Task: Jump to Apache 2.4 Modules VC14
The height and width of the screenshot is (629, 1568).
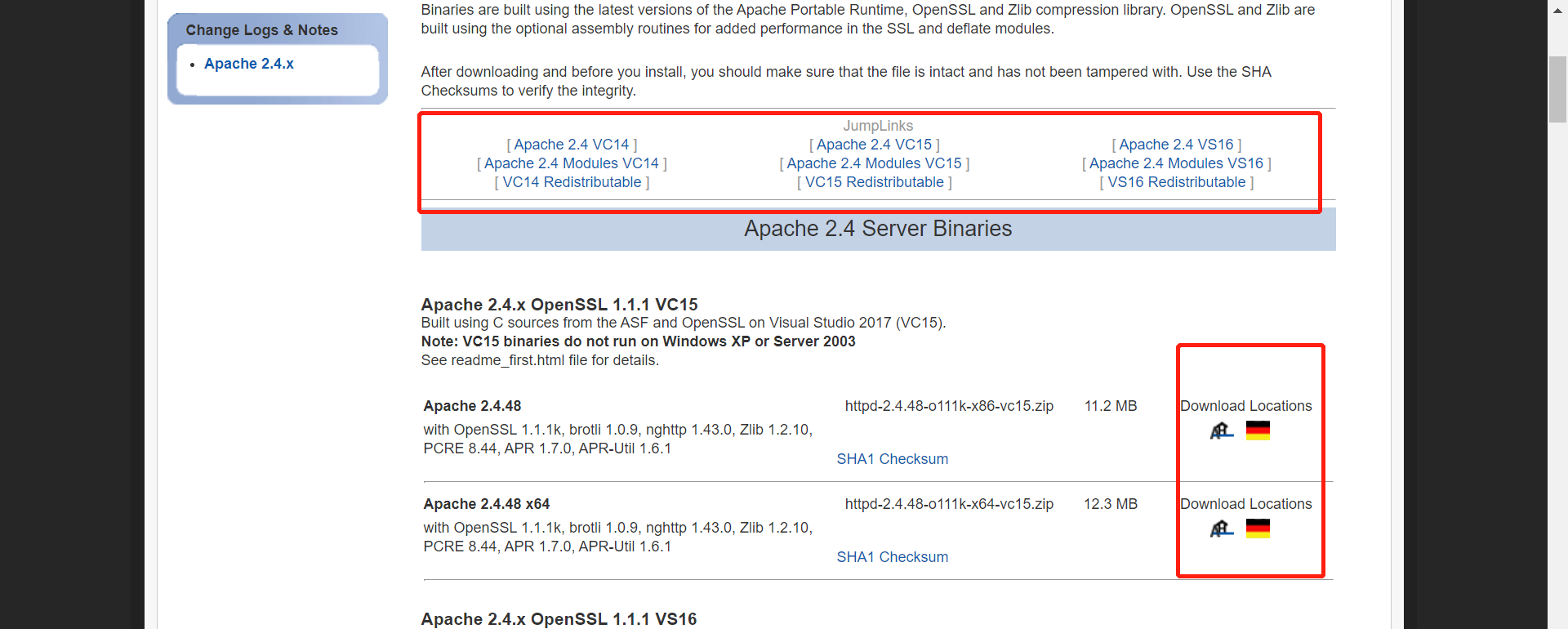Action: pos(572,163)
